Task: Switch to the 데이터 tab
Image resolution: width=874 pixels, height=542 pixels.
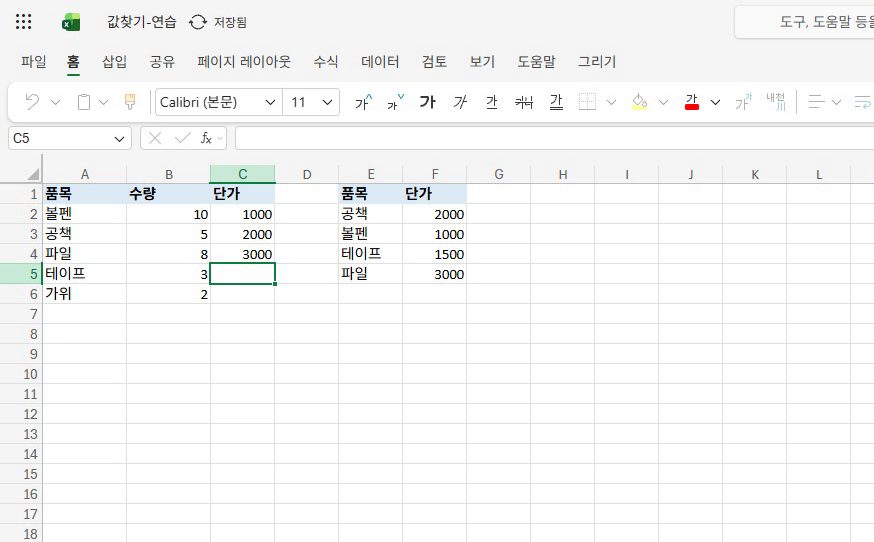Action: 380,61
